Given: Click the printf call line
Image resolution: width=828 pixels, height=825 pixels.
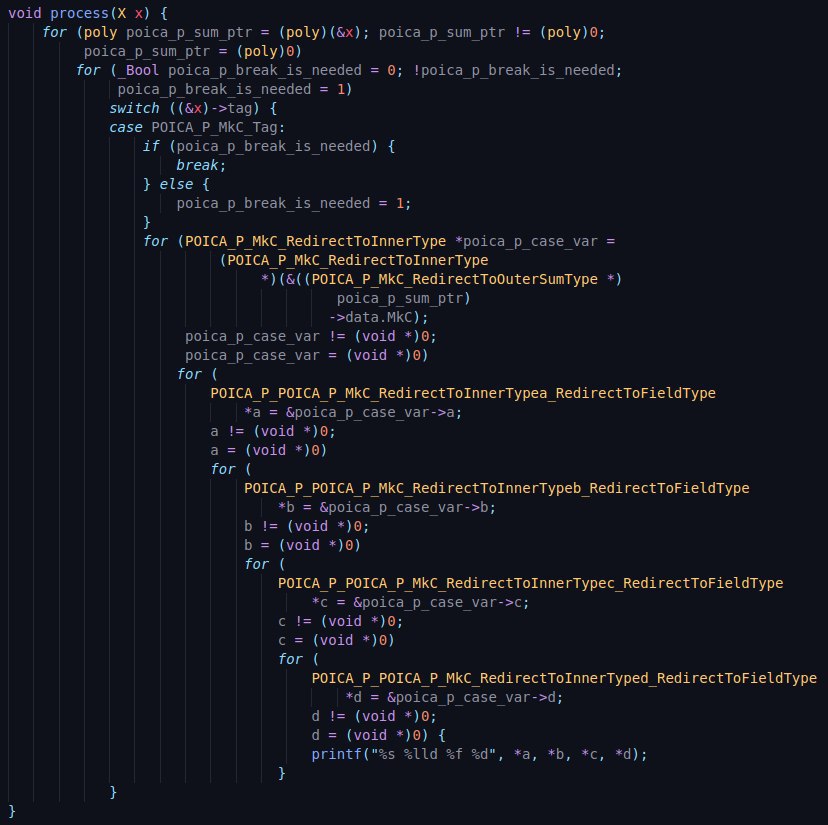Looking at the screenshot, I should tap(479, 754).
